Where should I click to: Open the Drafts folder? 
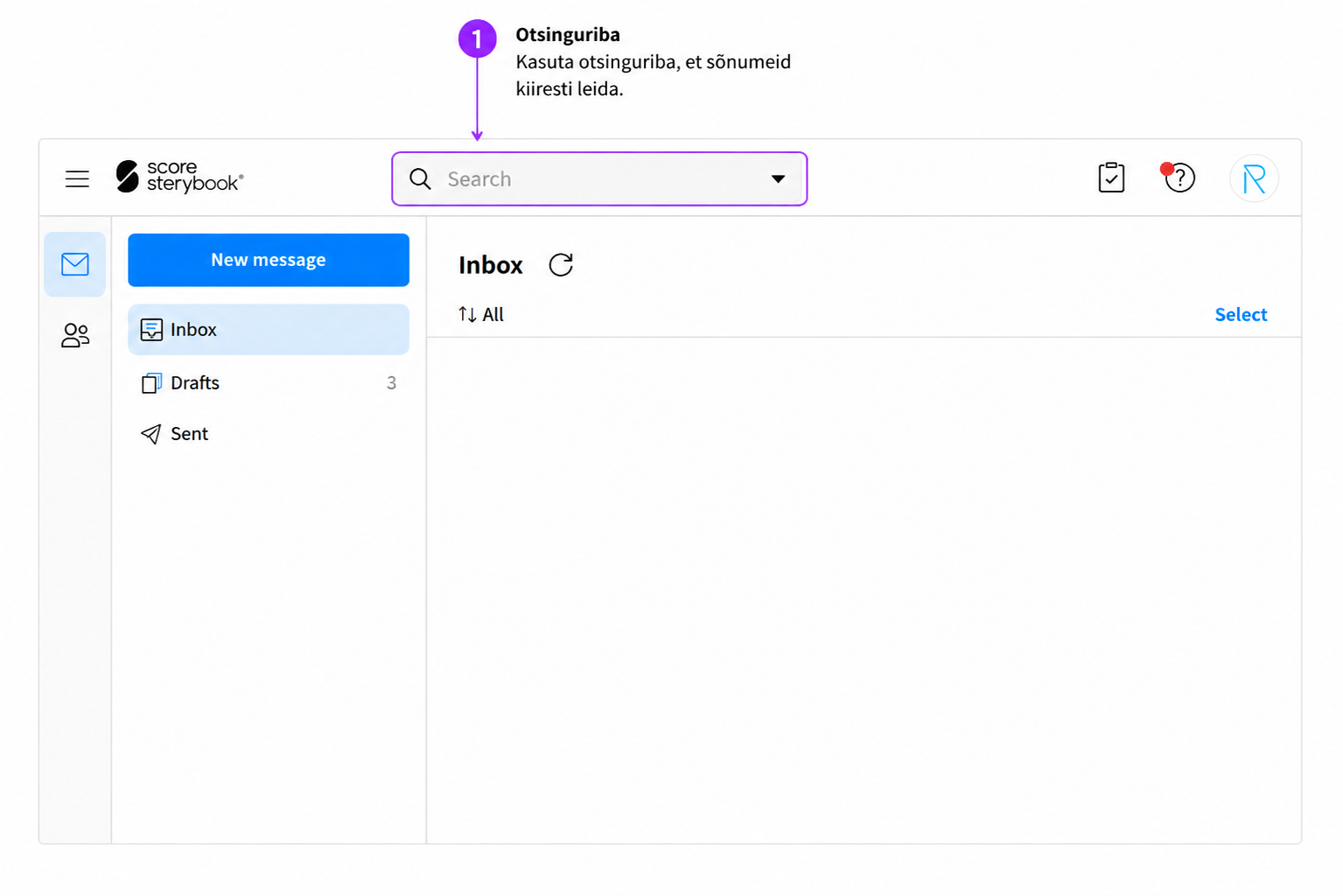click(269, 383)
